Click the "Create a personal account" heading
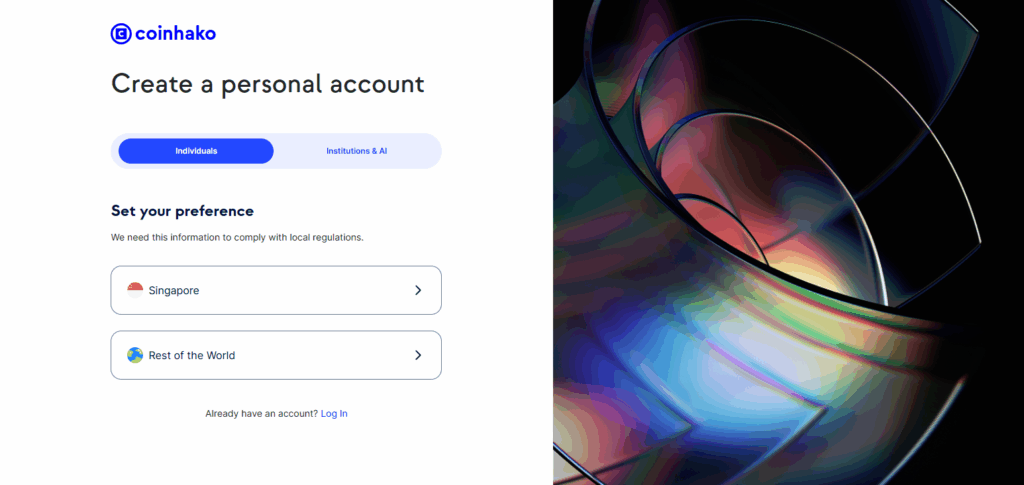Image resolution: width=1024 pixels, height=485 pixels. [x=267, y=83]
